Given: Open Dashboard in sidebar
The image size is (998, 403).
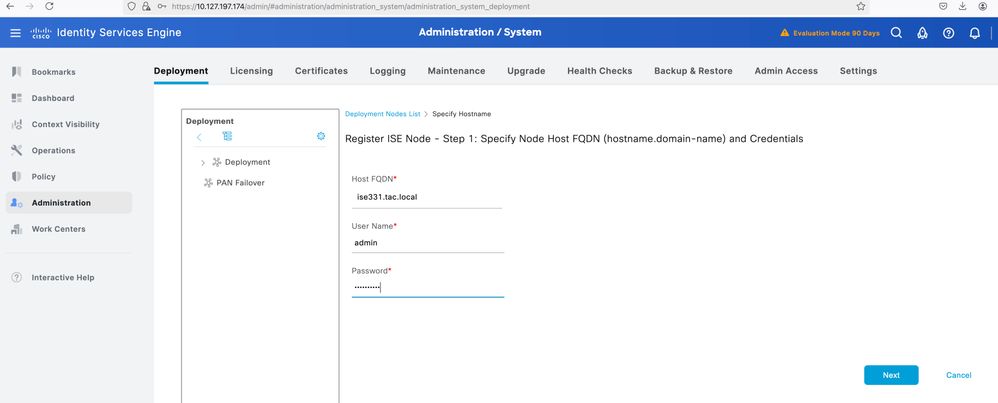Looking at the screenshot, I should point(53,98).
